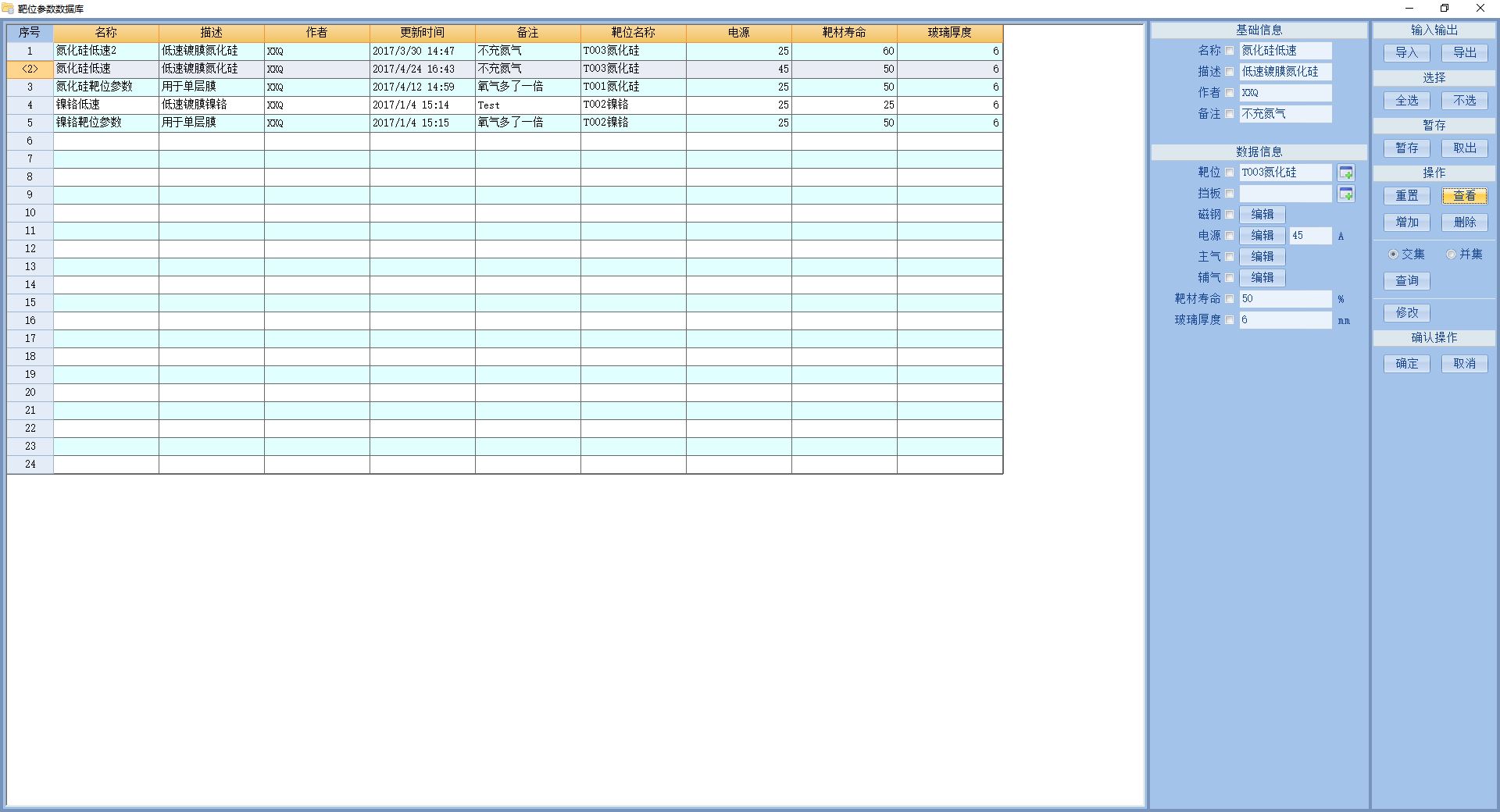Toggle the 磁钢 checkbox

point(1230,215)
